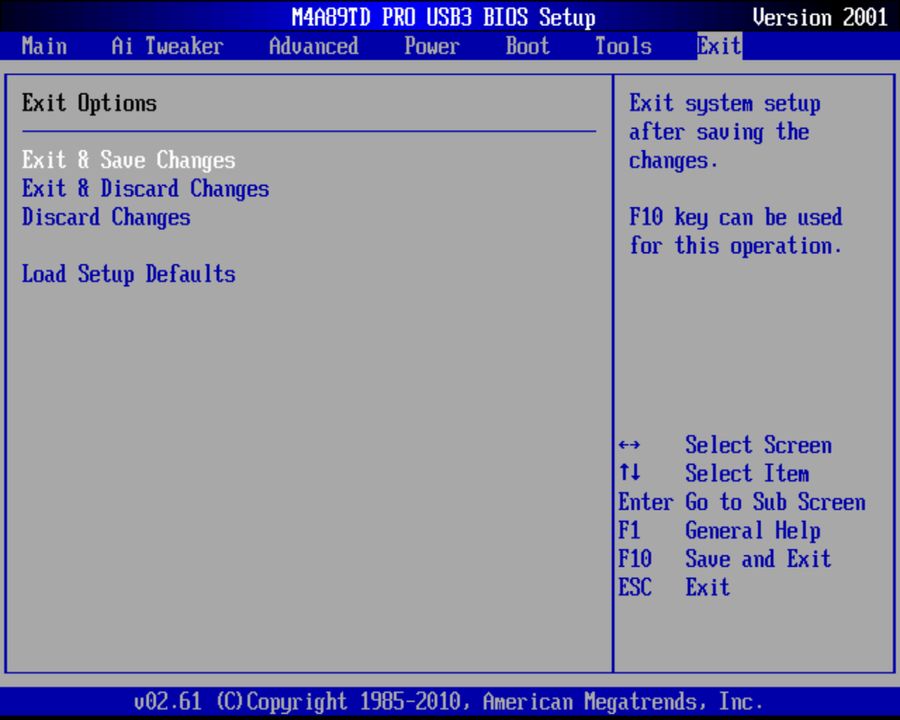The width and height of the screenshot is (900, 720).
Task: Switch to the Advanced tab
Action: (313, 46)
